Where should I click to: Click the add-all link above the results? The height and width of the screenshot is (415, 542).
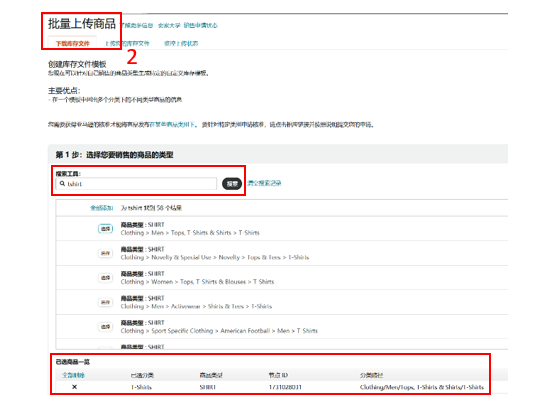[x=102, y=208]
